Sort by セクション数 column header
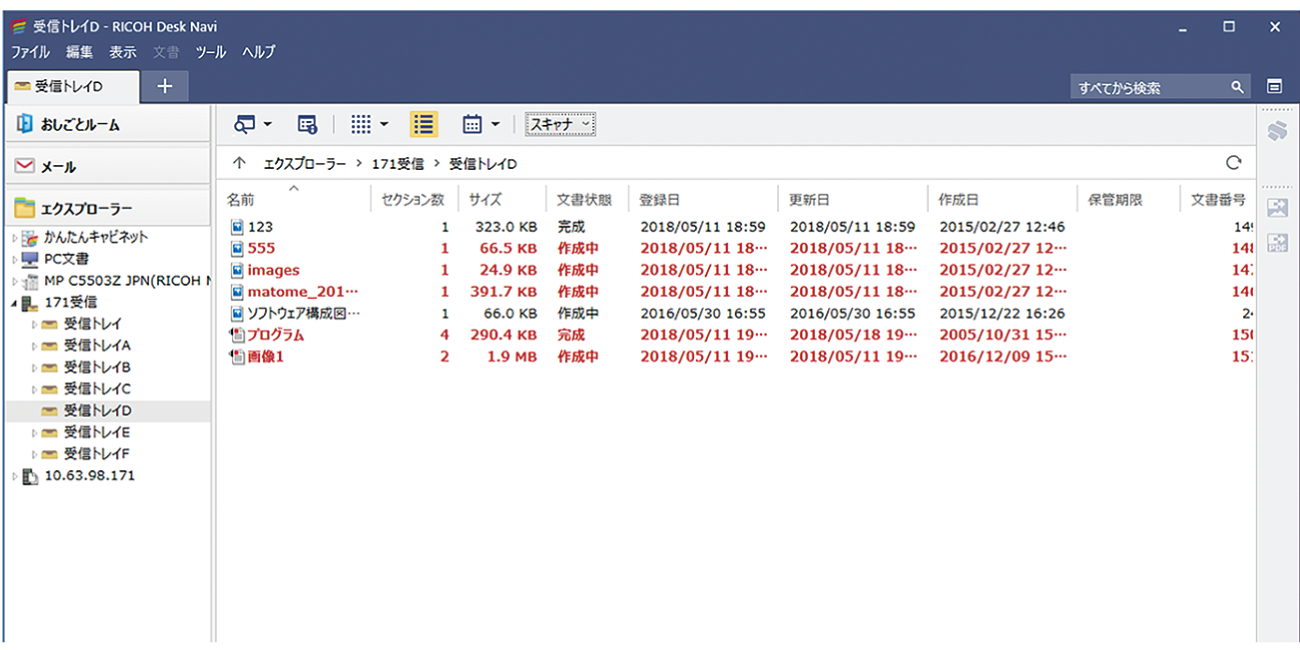The width and height of the screenshot is (1300, 650). pos(414,199)
